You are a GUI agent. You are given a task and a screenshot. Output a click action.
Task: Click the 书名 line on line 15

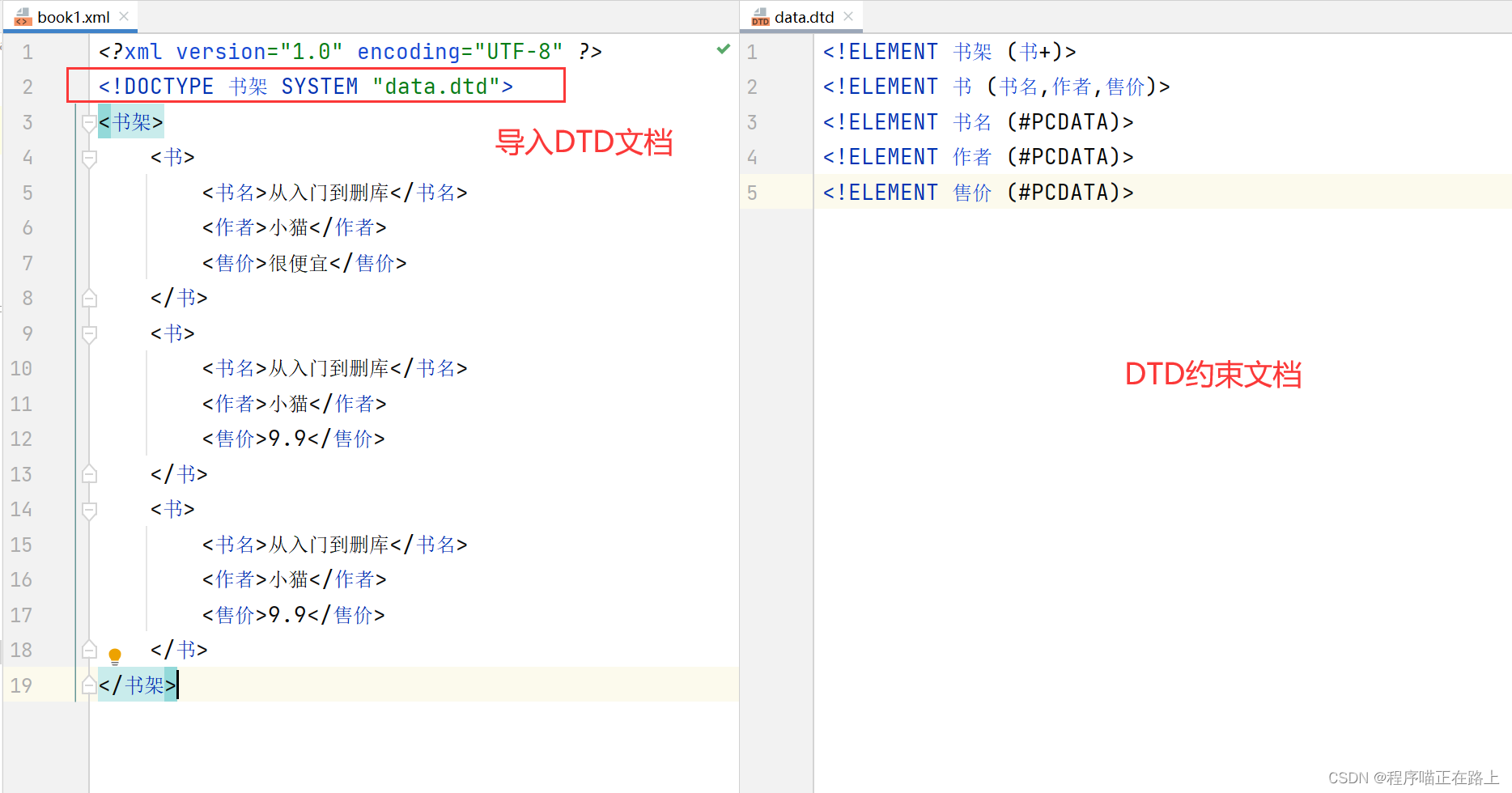point(334,545)
